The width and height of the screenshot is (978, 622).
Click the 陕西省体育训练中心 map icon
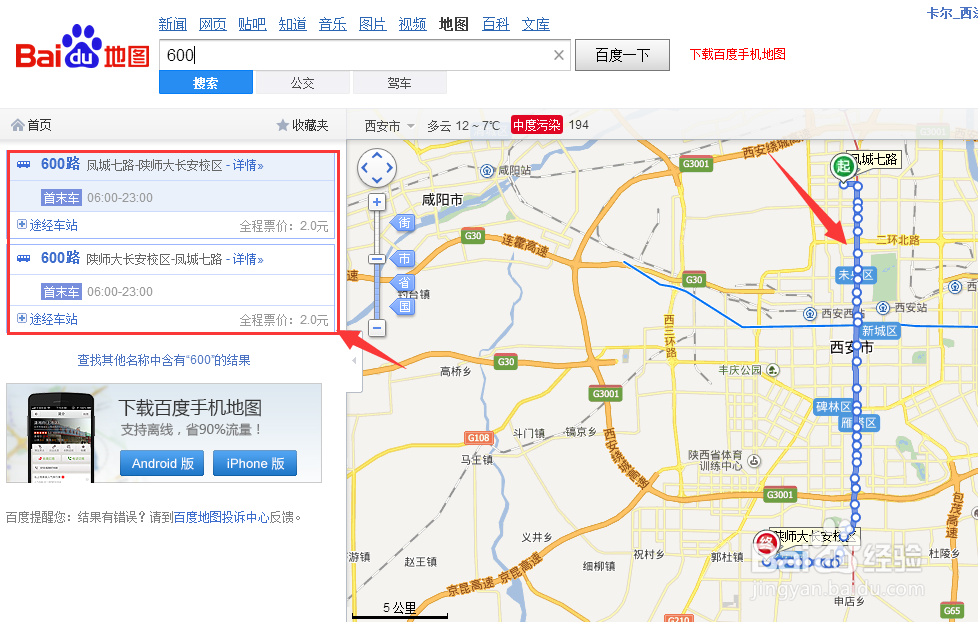754,461
